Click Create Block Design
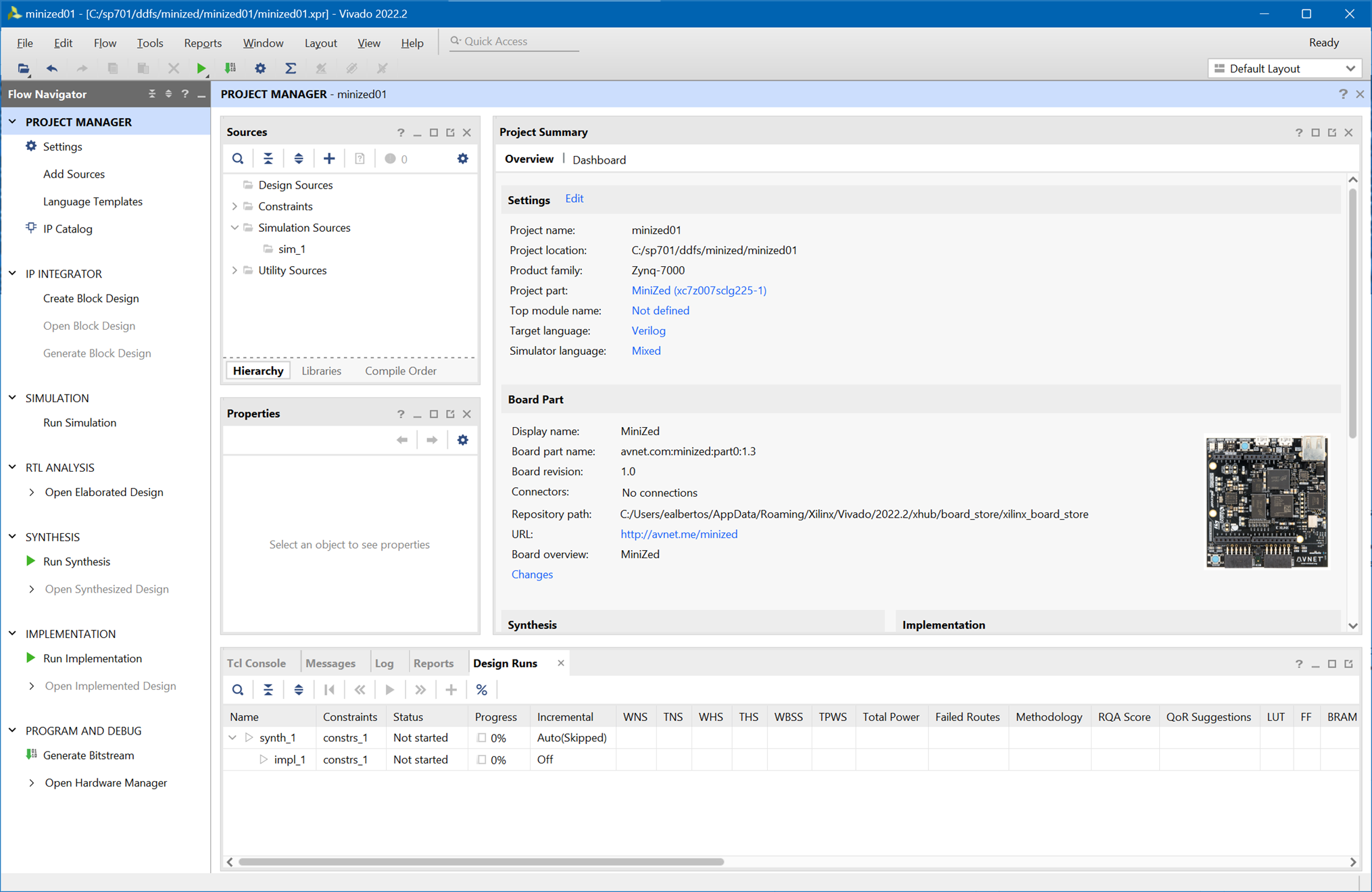 point(91,298)
